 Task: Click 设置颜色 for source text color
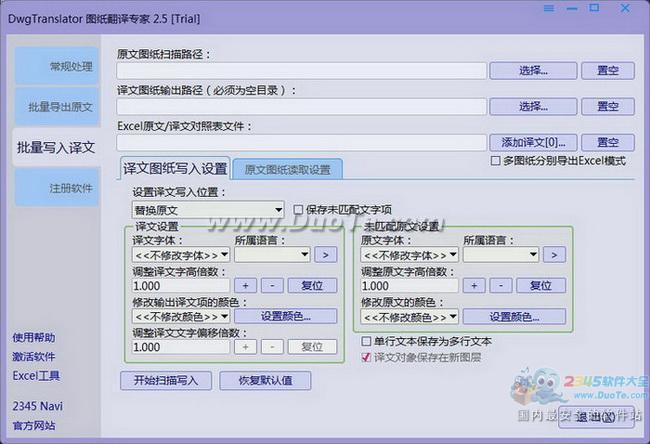[514, 317]
